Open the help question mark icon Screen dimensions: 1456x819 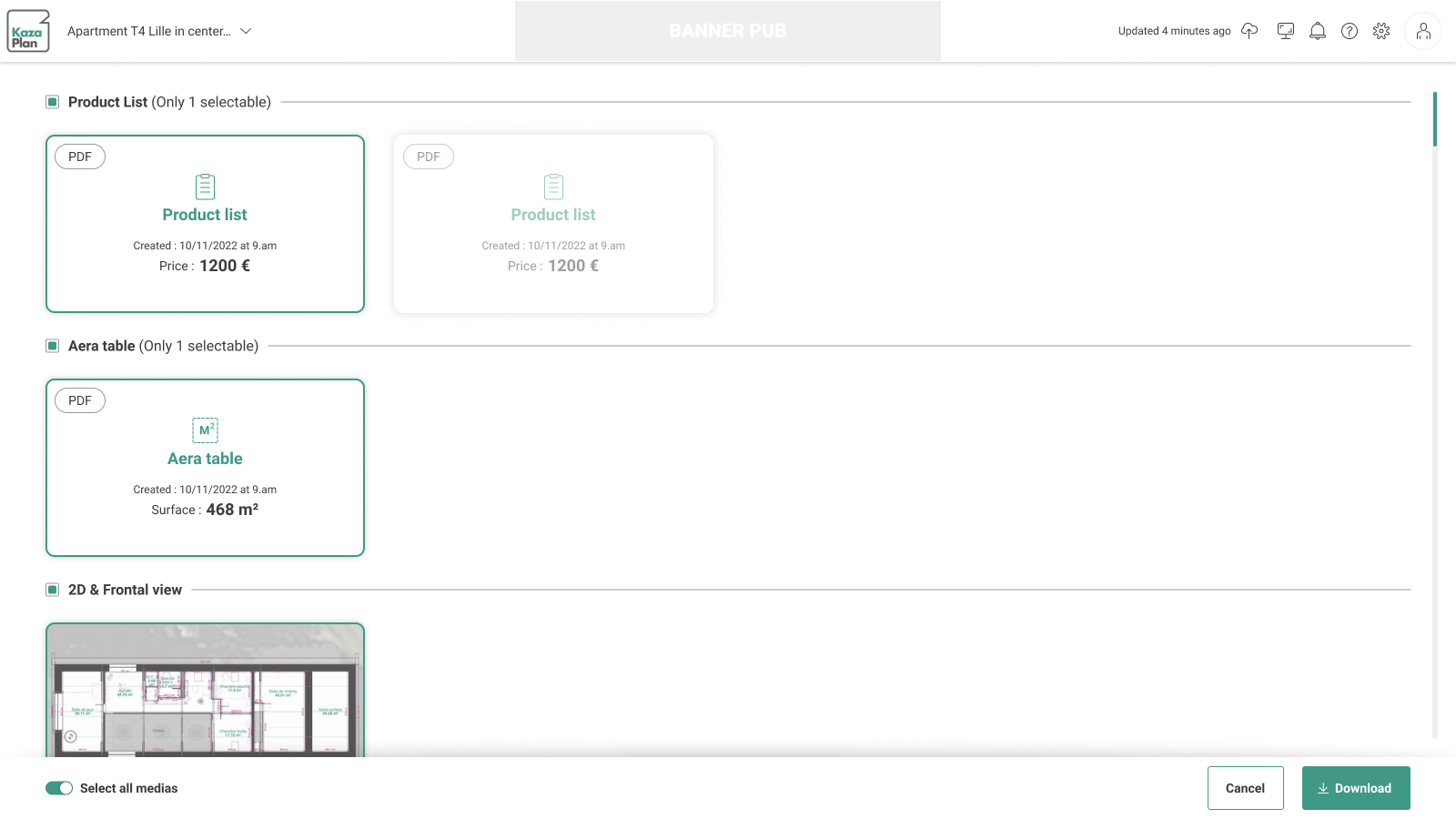1350,31
